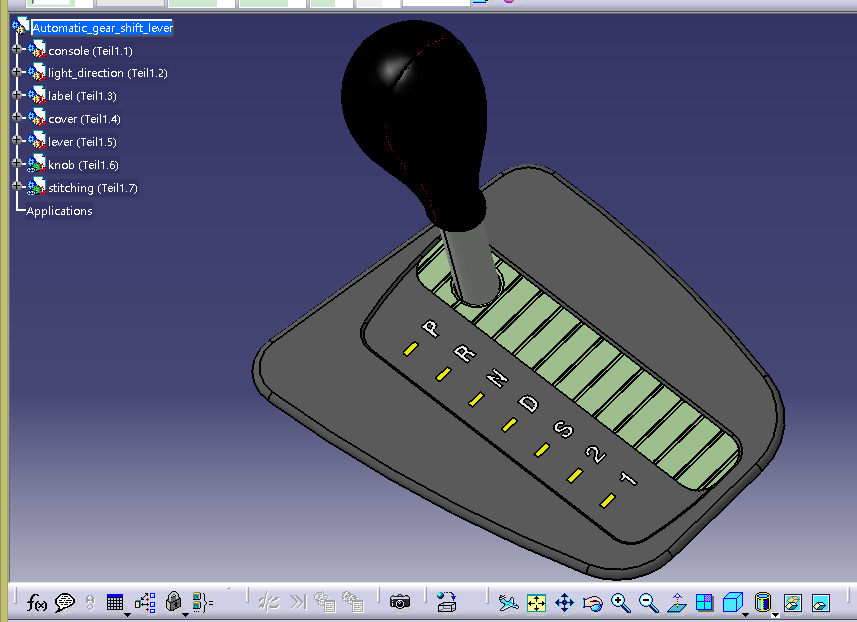
Task: Open the Lock icon dropdown arrow
Action: (x=185, y=615)
